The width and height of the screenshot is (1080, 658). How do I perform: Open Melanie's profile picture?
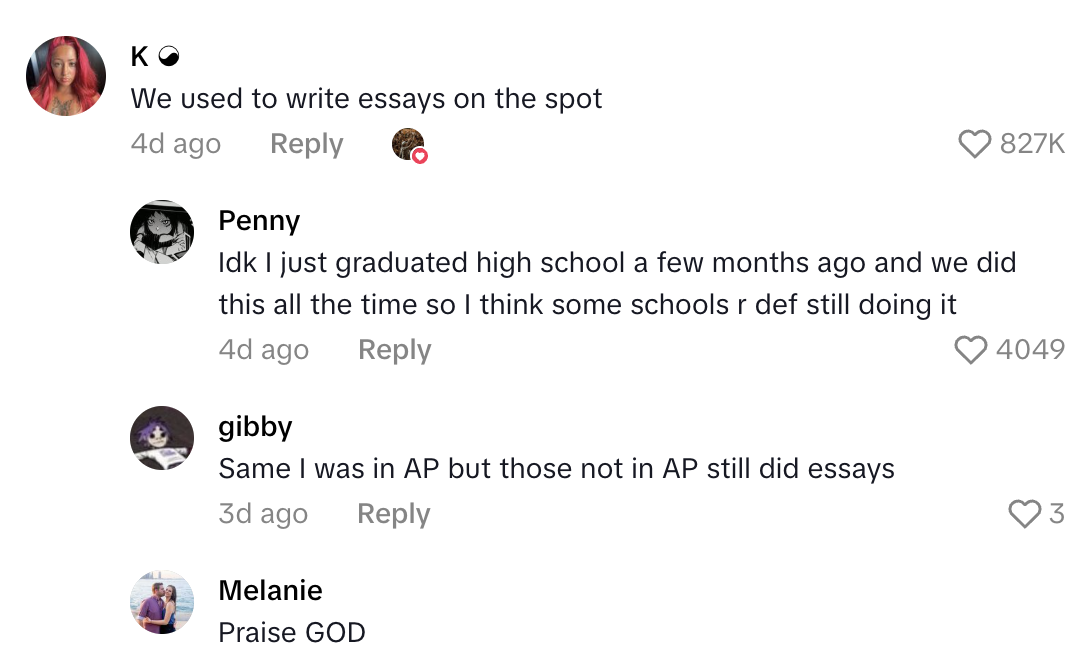coord(161,602)
